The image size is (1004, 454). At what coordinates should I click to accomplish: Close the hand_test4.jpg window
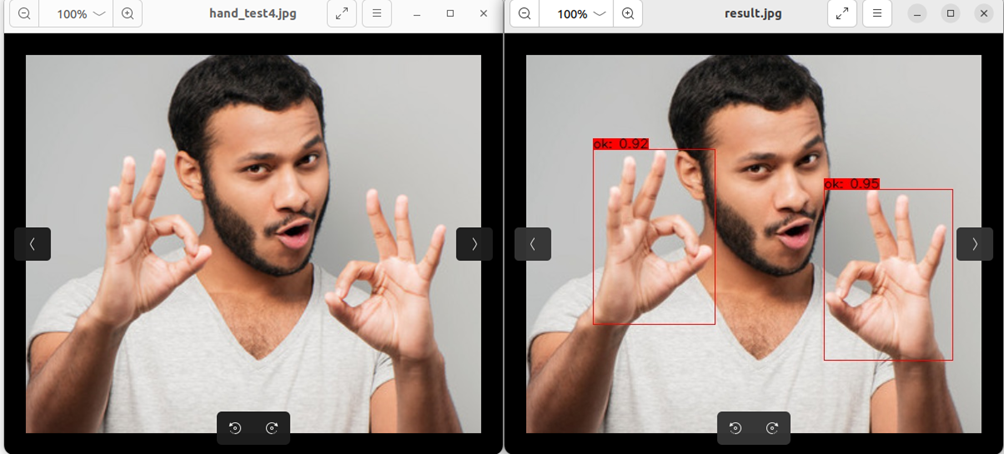483,13
